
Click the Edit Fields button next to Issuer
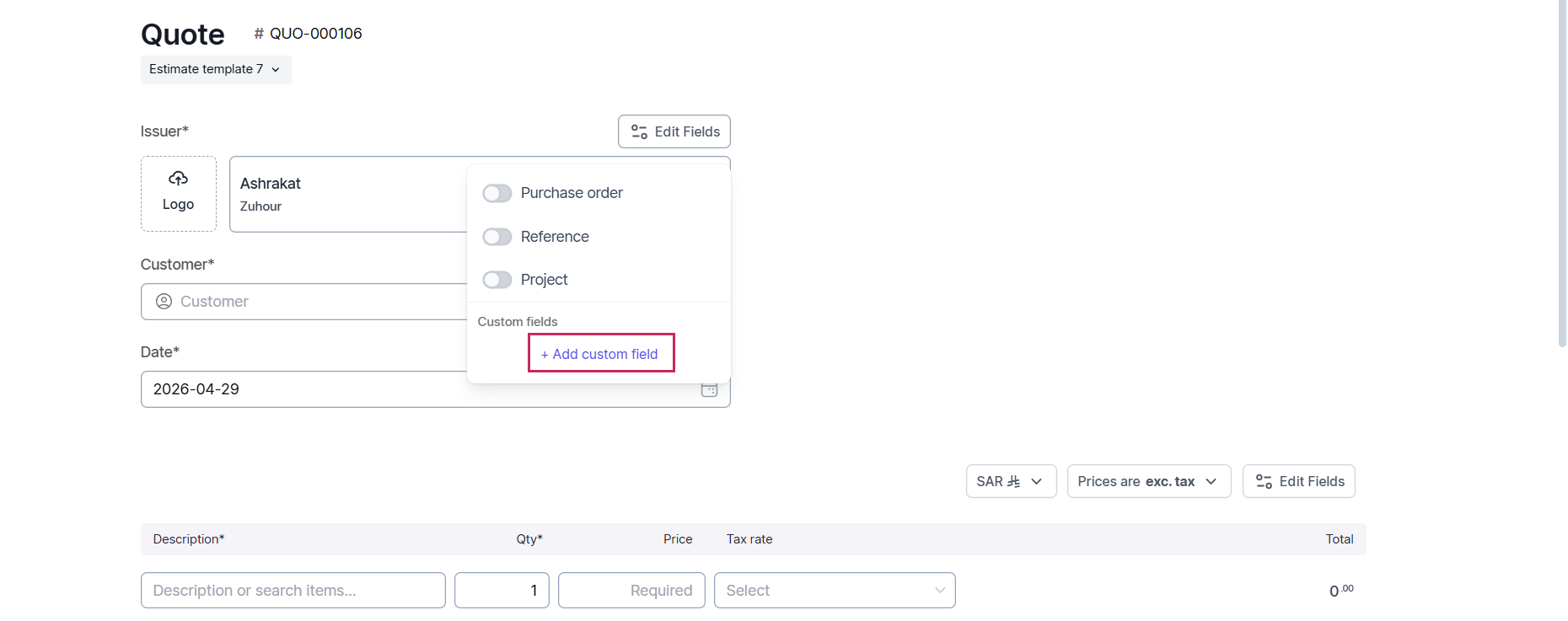click(x=674, y=131)
